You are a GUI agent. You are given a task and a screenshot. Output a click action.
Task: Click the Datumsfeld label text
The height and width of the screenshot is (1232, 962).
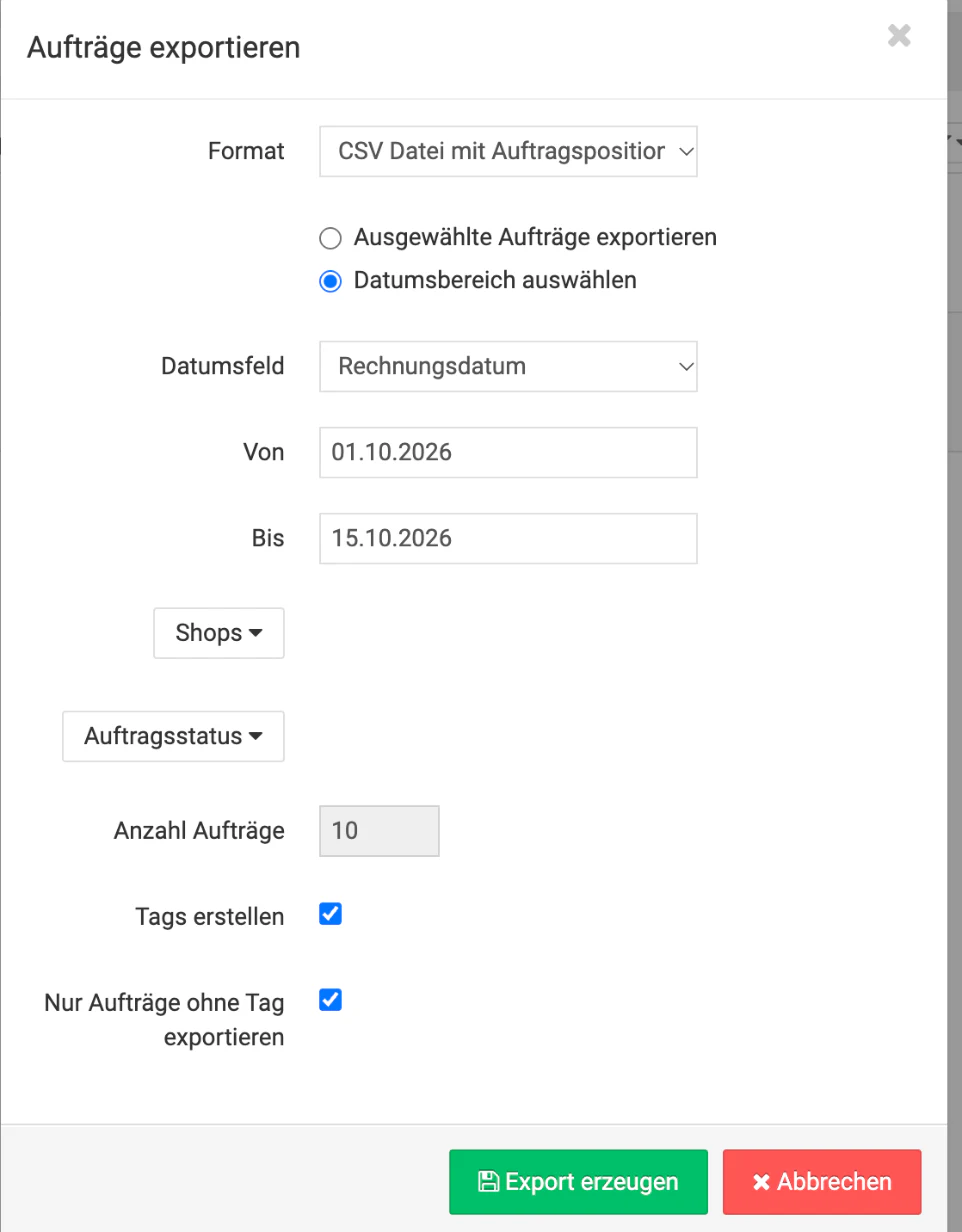pos(222,366)
